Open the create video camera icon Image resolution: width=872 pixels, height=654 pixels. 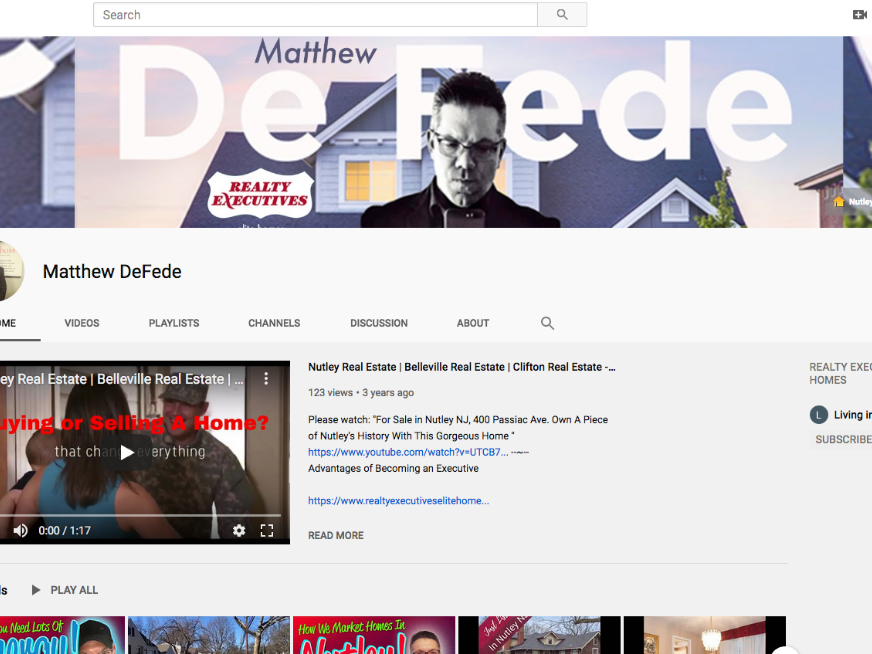(859, 14)
